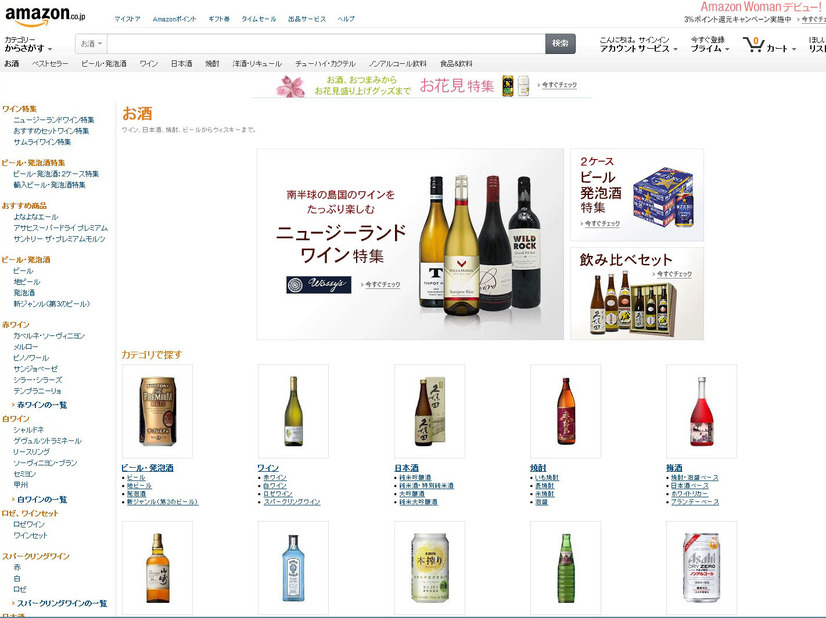Image resolution: width=826 pixels, height=618 pixels.
Task: Click the blue gin bottle thumbnail
Action: tap(293, 568)
